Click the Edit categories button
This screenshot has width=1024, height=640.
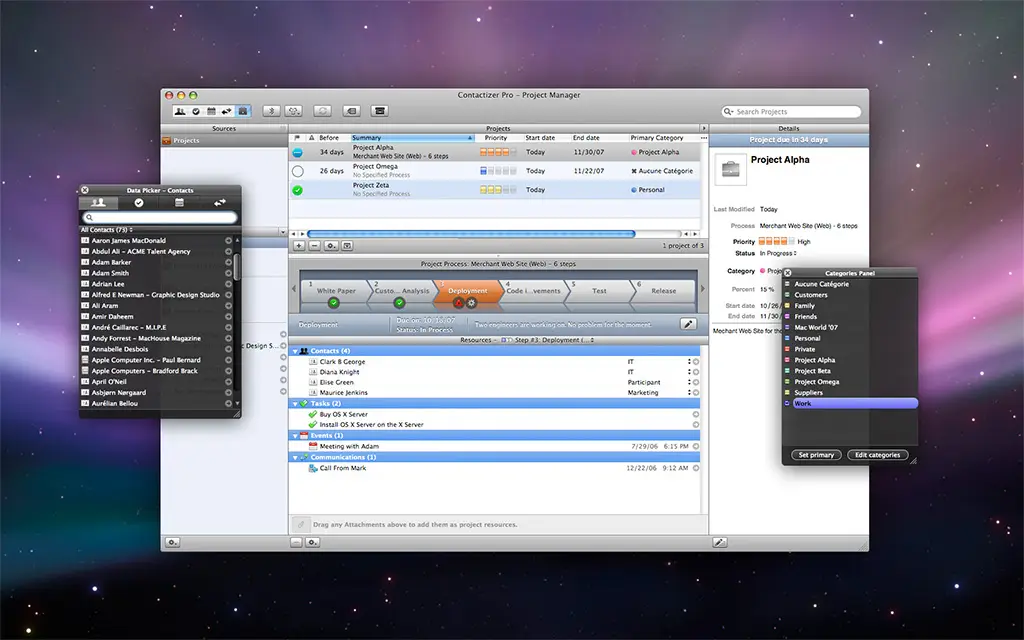[x=878, y=455]
